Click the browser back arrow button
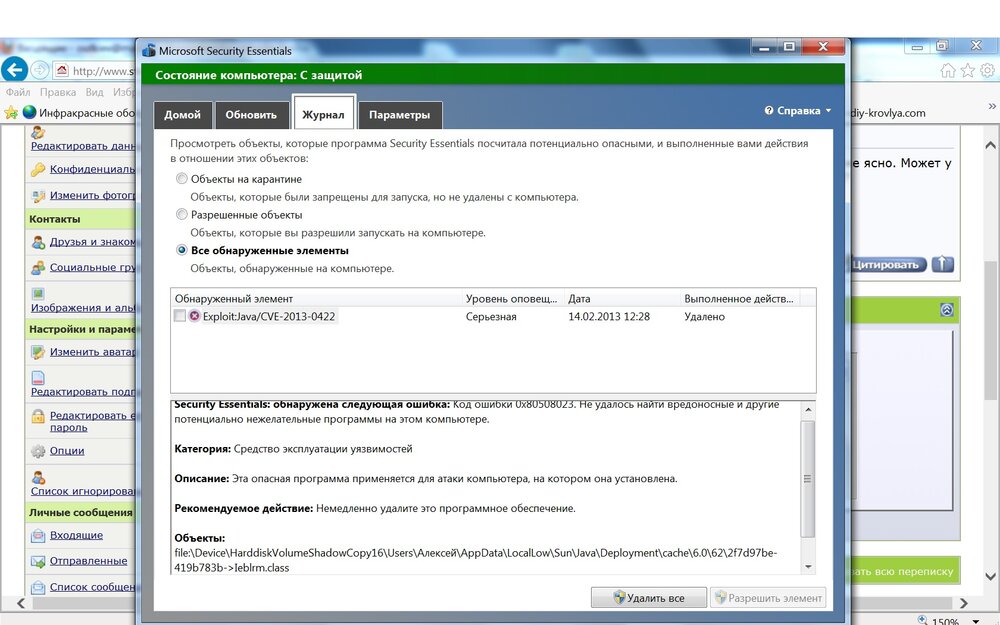Image resolution: width=1000 pixels, height=625 pixels. tap(14, 69)
